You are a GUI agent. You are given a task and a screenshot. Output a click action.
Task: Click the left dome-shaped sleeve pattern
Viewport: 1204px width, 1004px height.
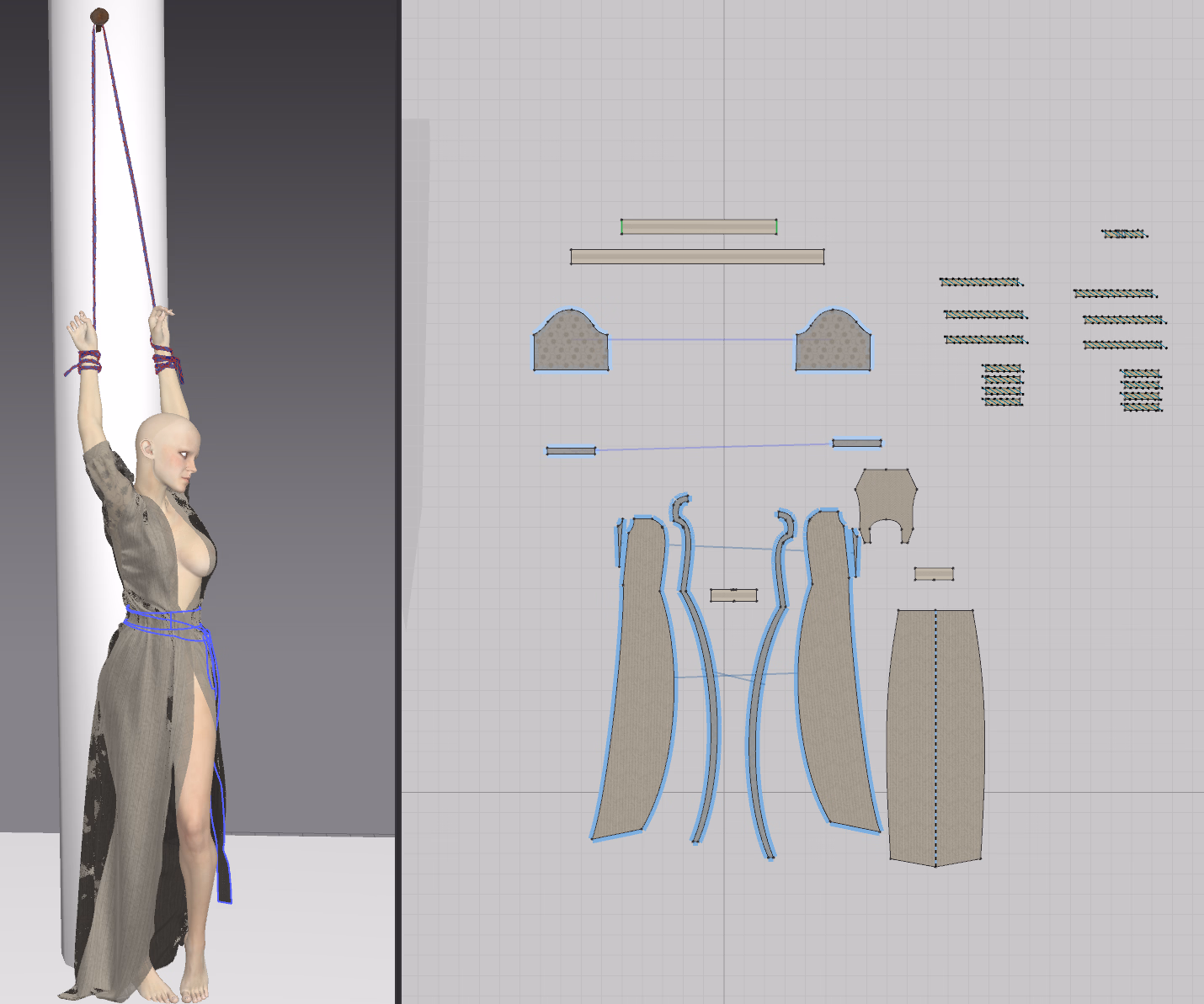(570, 345)
